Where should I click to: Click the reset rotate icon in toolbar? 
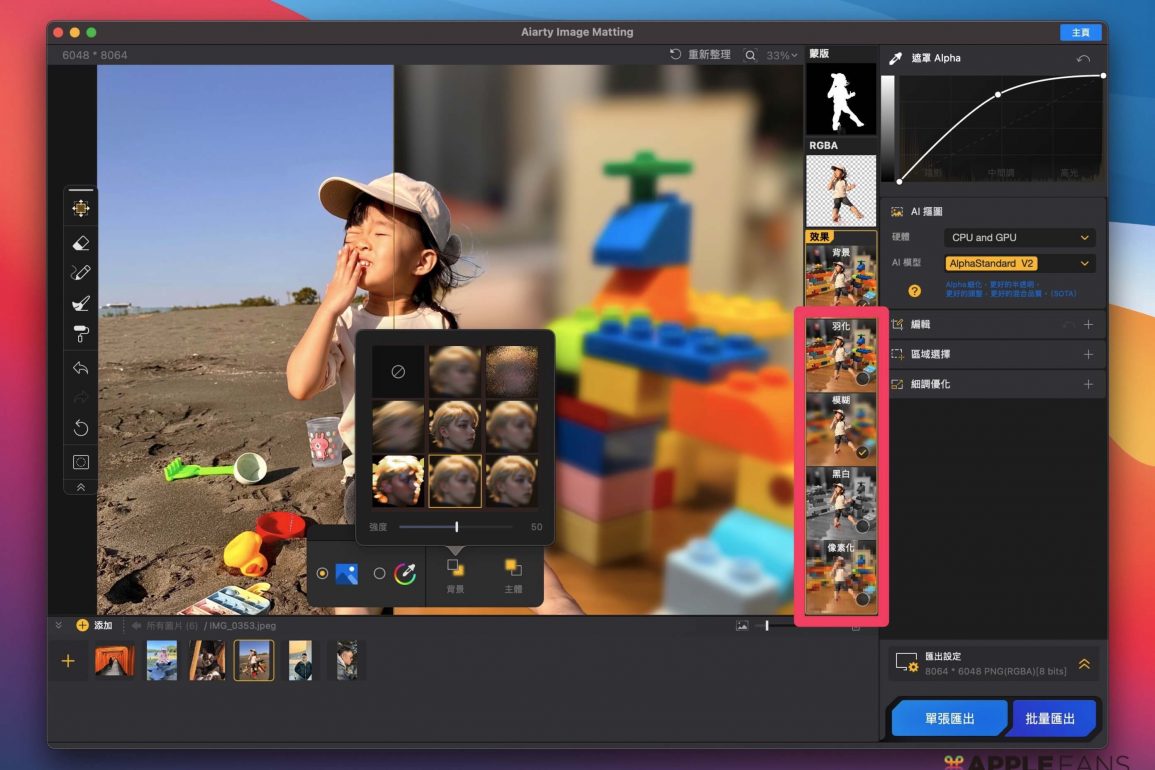(x=81, y=428)
